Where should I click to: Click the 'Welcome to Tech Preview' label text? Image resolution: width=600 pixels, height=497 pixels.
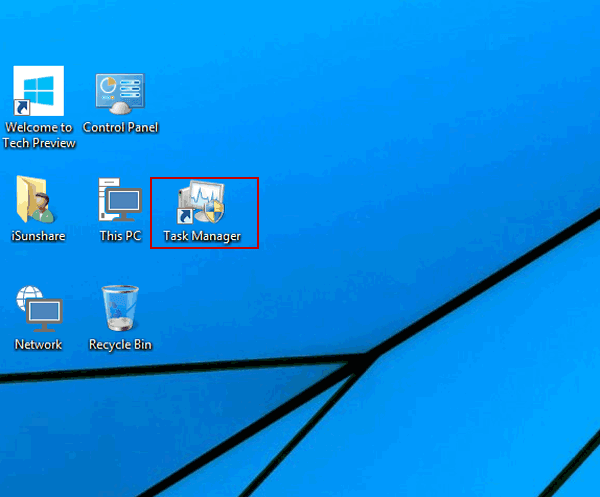coord(39,135)
